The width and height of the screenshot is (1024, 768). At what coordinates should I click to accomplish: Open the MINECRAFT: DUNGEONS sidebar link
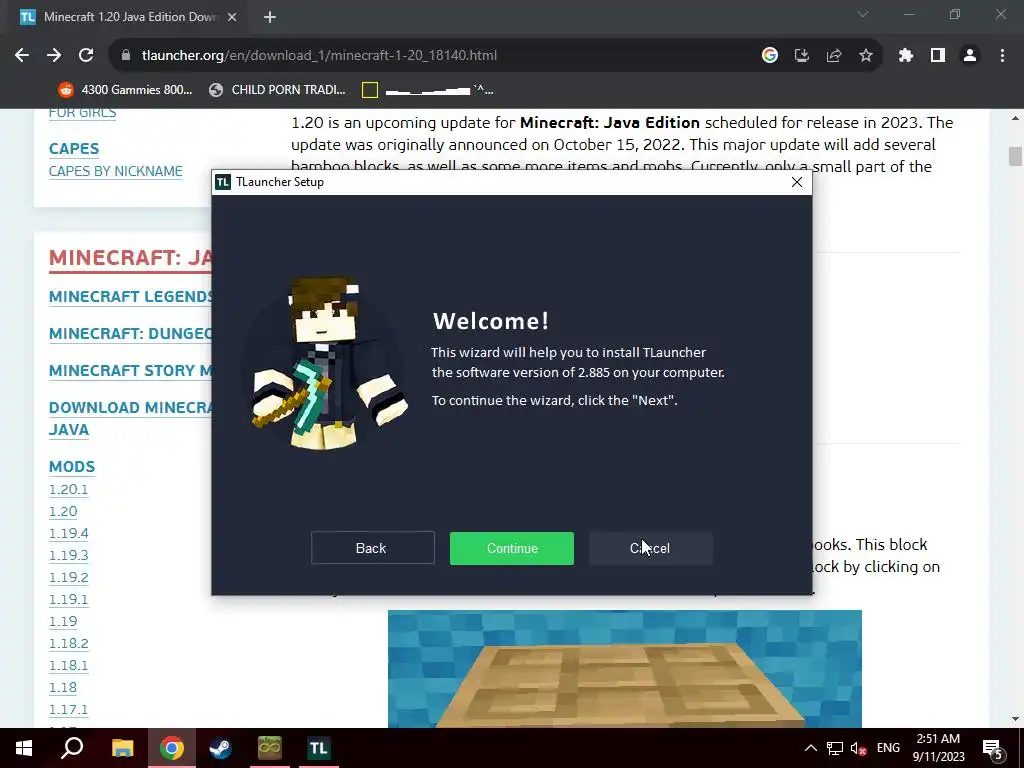[x=131, y=334]
